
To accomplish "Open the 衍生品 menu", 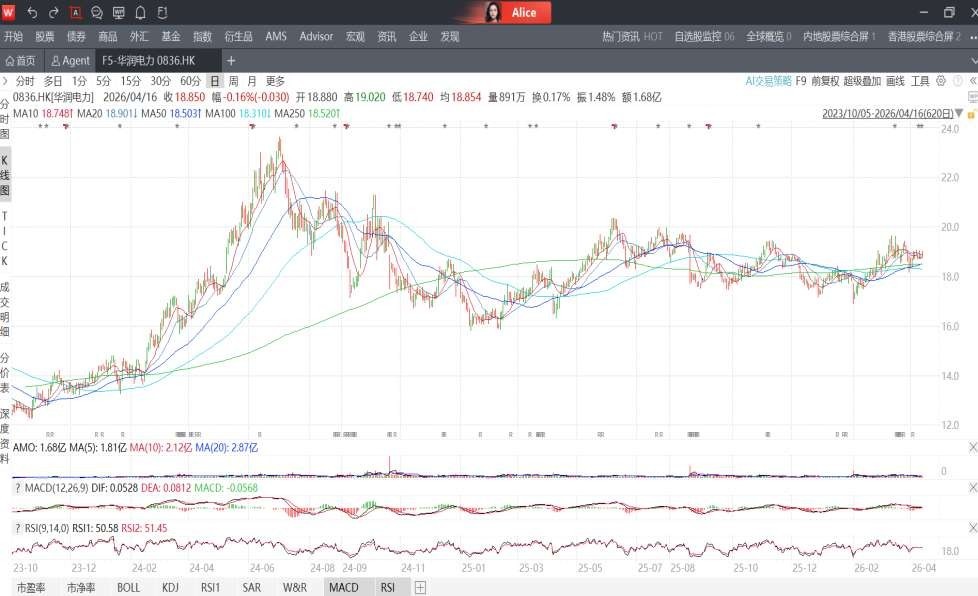I will tap(239, 36).
